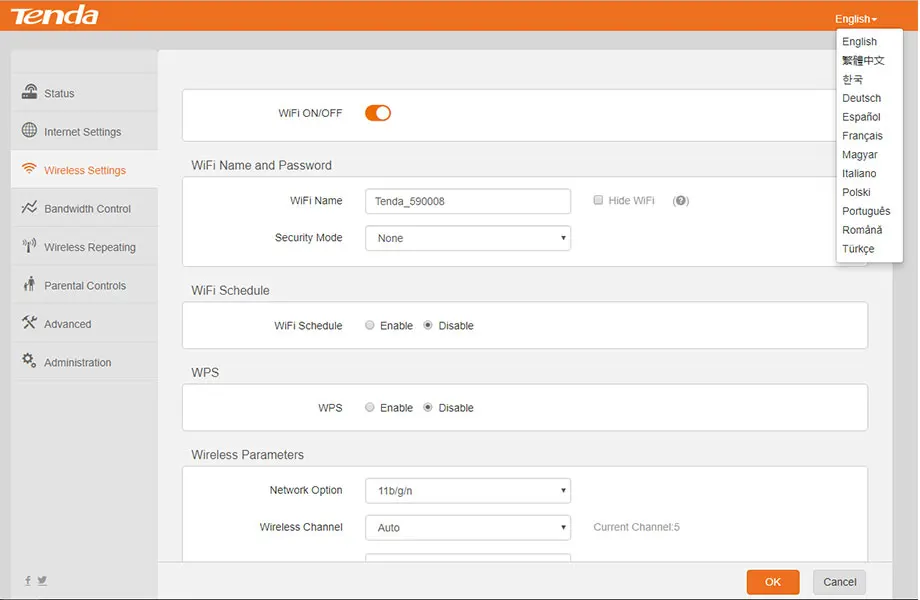
Task: Open the Wireless Channel dropdown
Action: coord(467,527)
